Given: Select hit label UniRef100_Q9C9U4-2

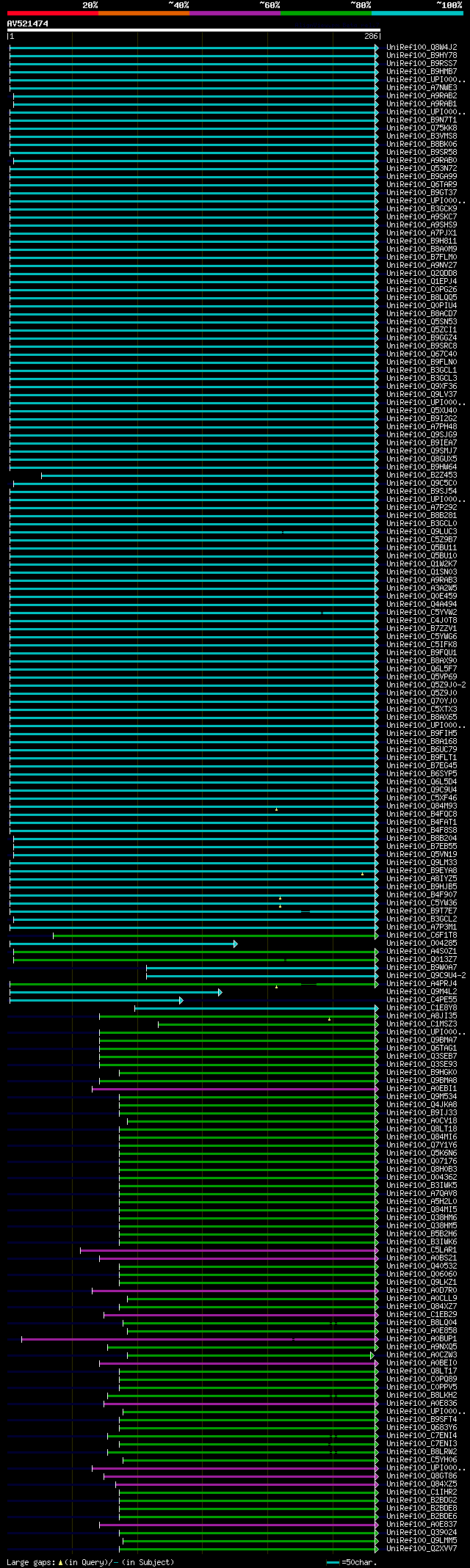Looking at the screenshot, I should point(426,975).
